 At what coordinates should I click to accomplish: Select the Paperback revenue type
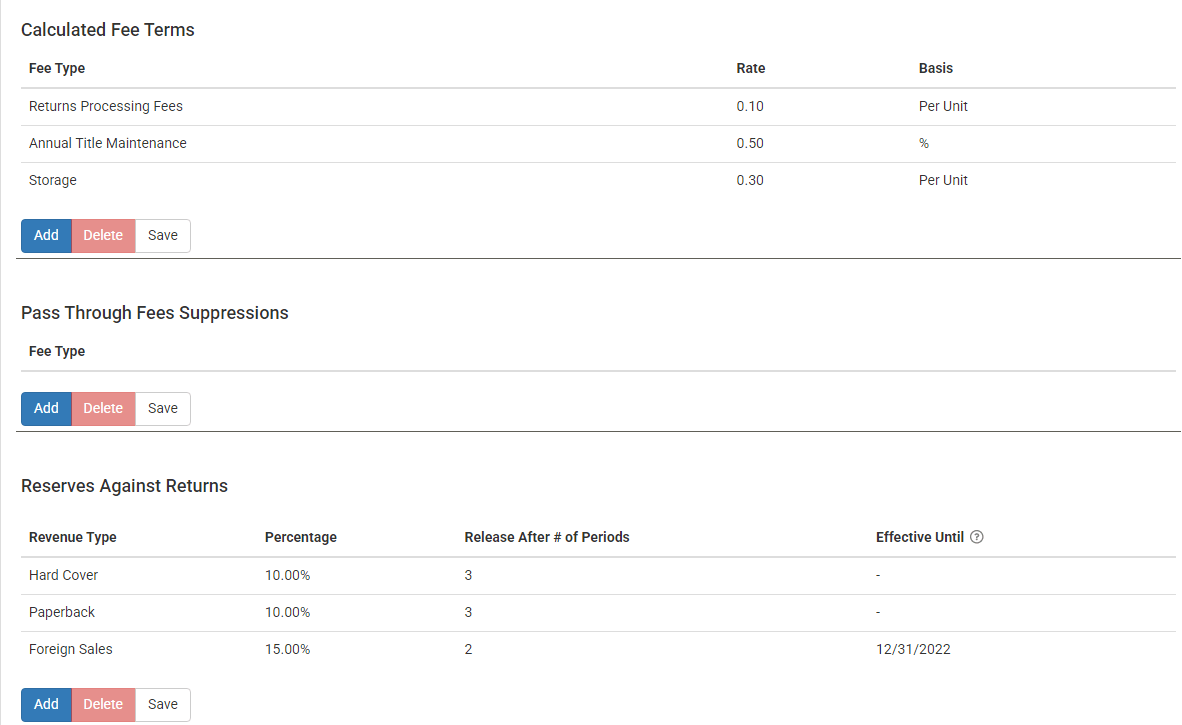point(62,613)
